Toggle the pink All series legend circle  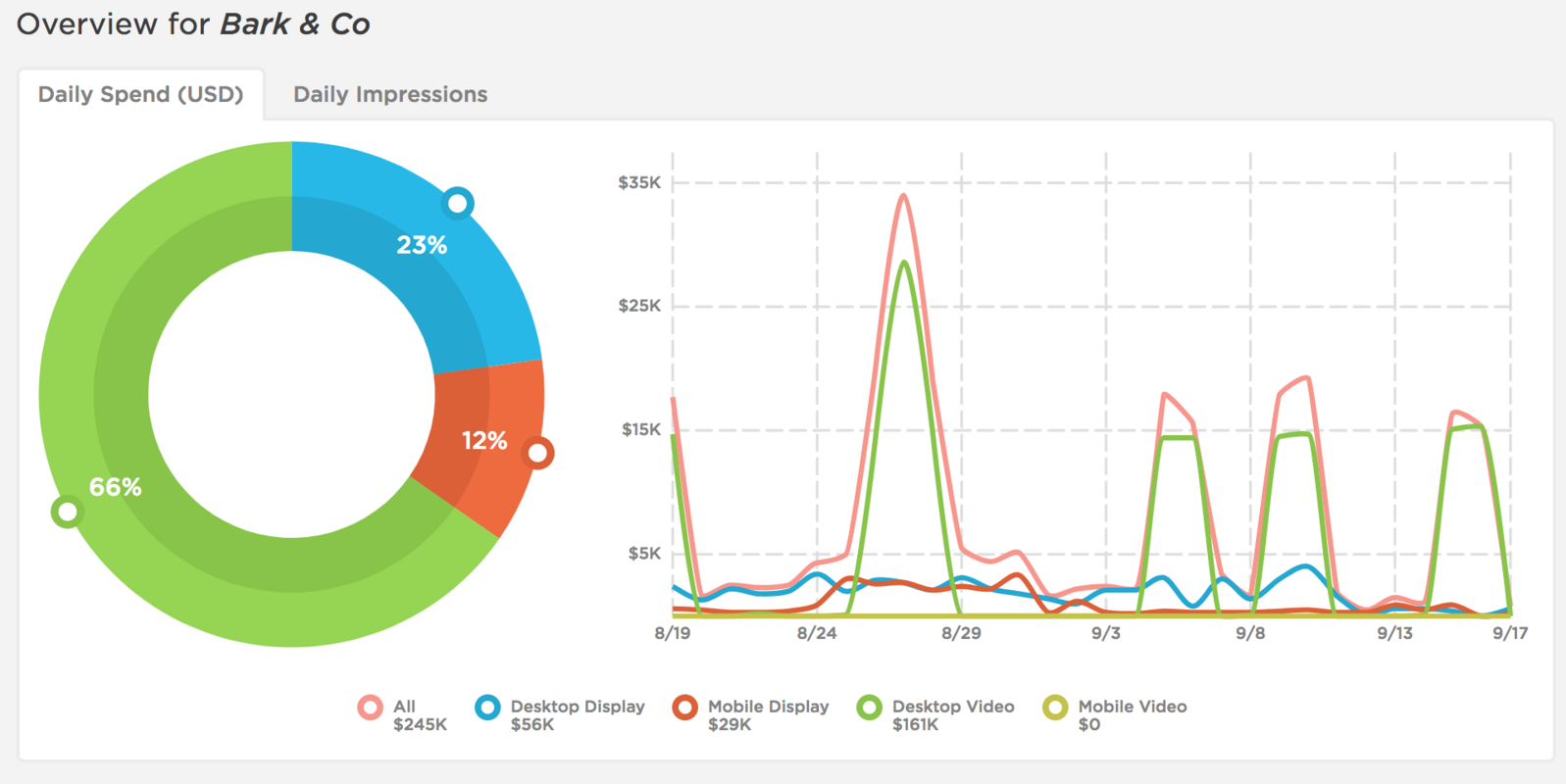point(371,708)
